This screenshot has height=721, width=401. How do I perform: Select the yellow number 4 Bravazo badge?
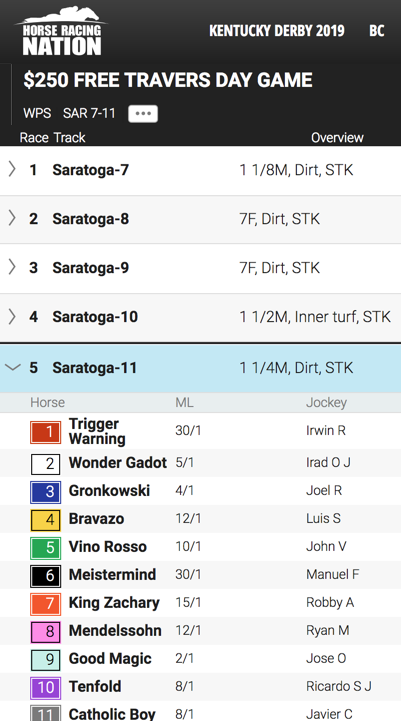click(x=46, y=521)
